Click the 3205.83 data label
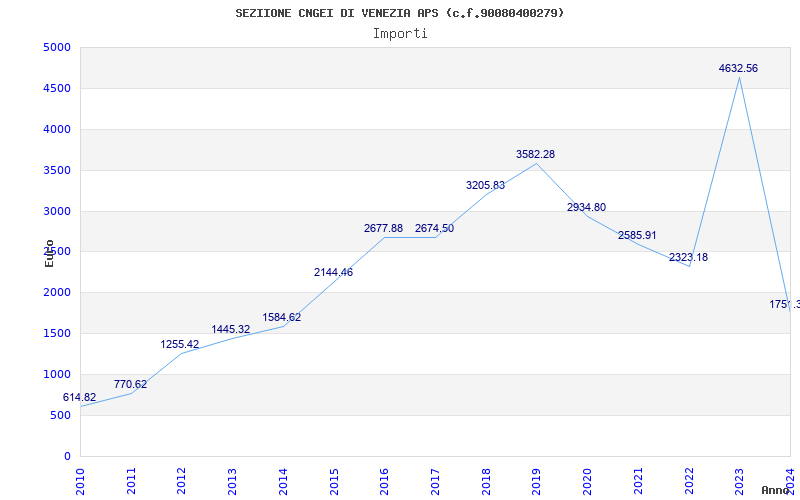 pos(485,185)
